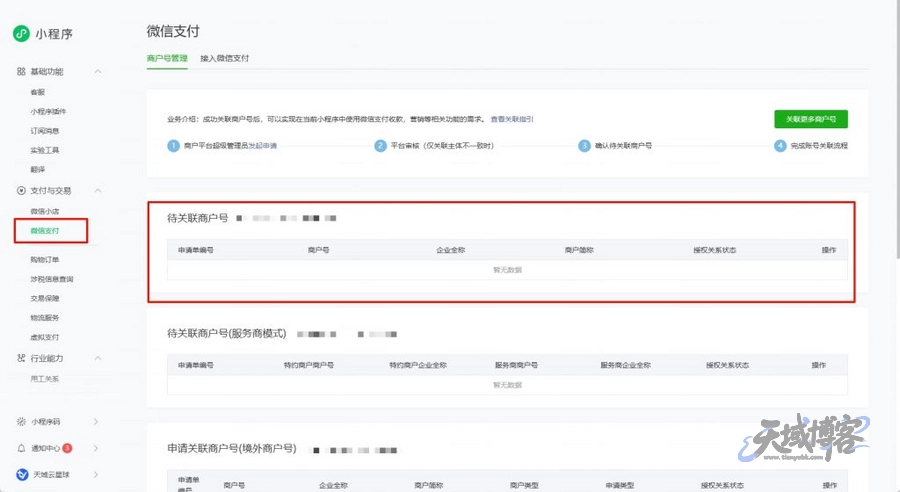This screenshot has width=900, height=492.
Task: Click step 3 确认待关联商户号 text
Action: (x=623, y=146)
